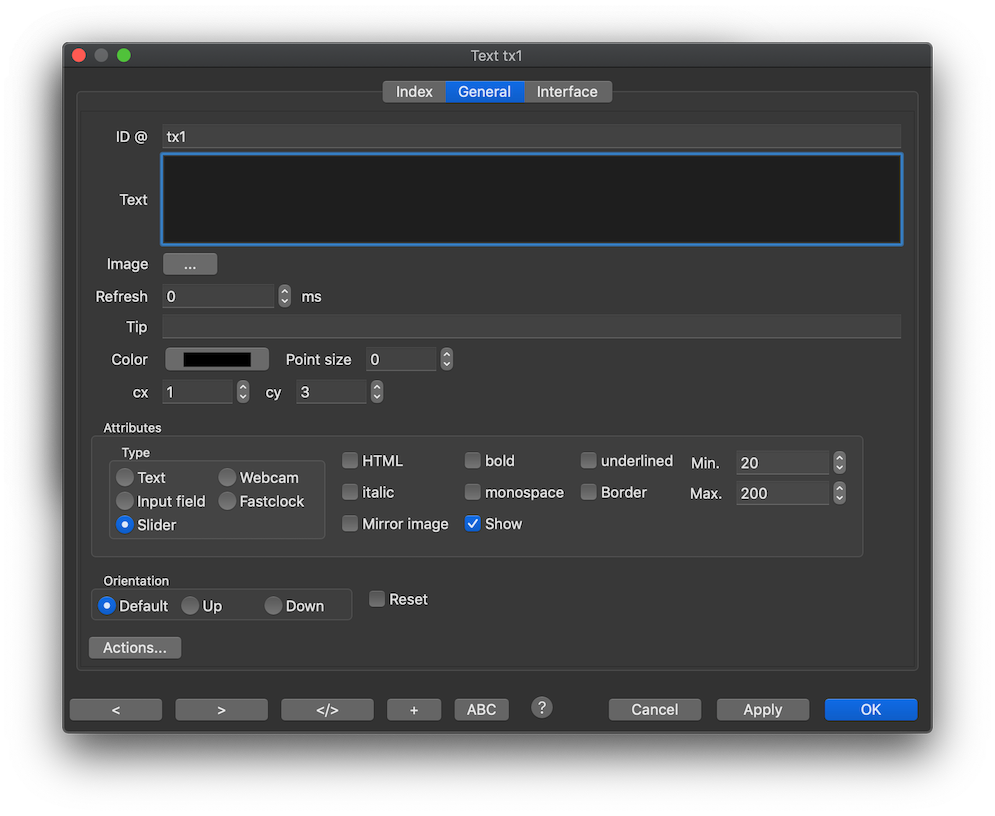Open the XML view '</>' button
This screenshot has width=995, height=816.
pos(327,709)
